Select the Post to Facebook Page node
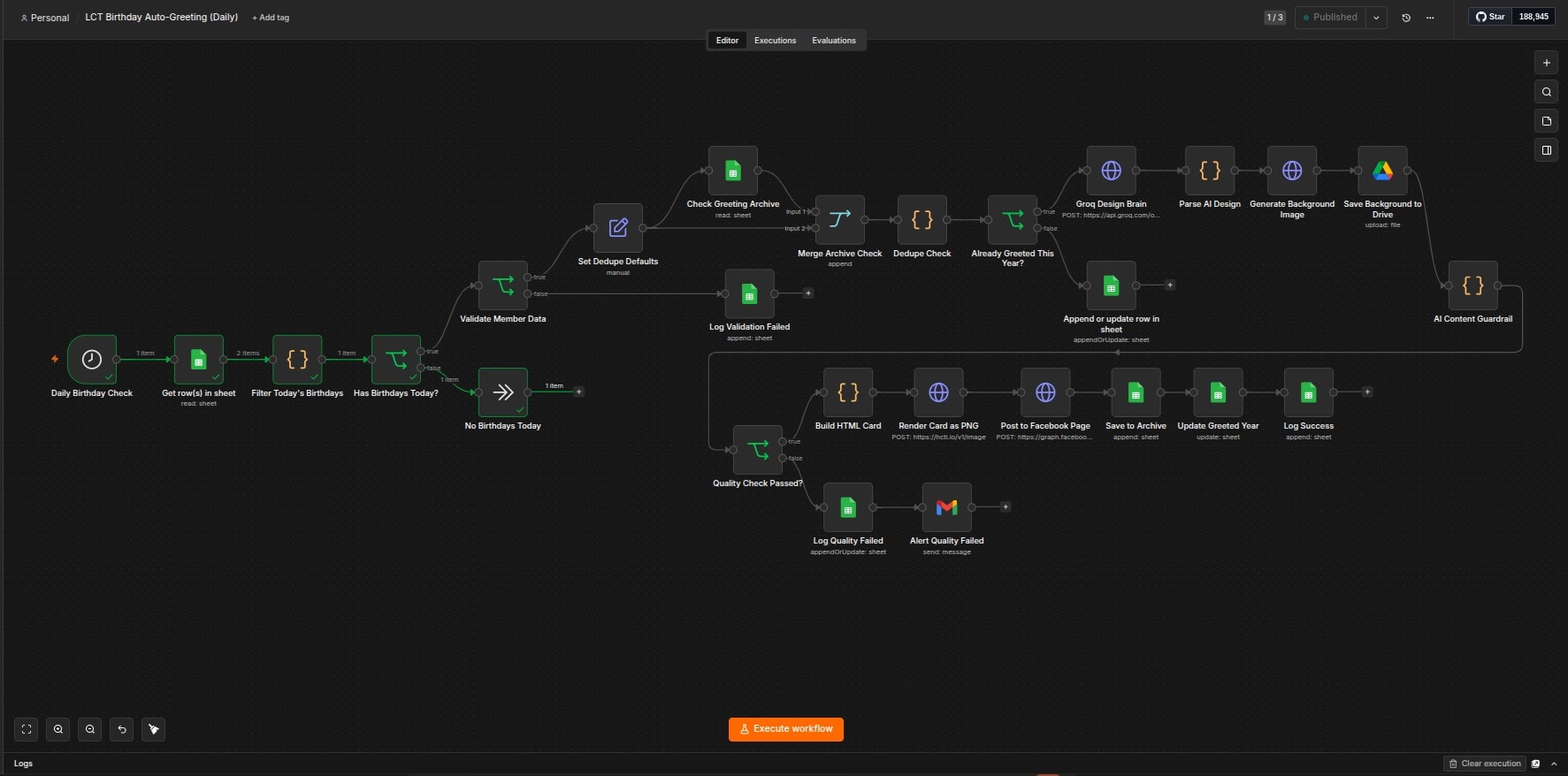The width and height of the screenshot is (1568, 776). (1045, 392)
